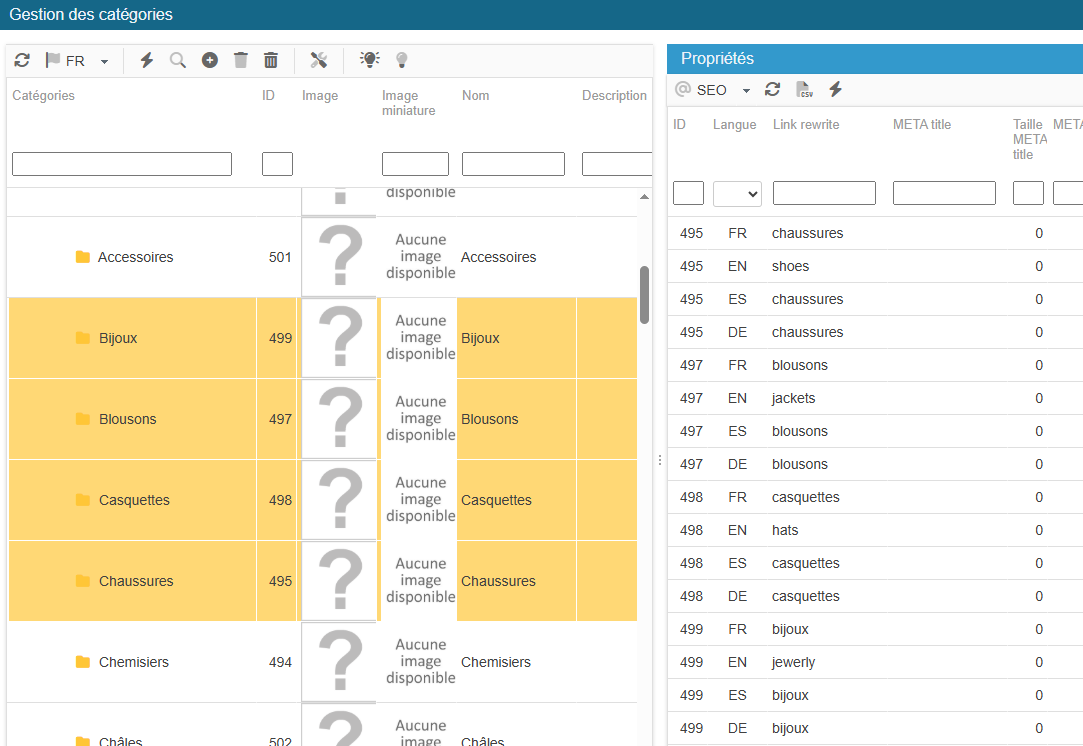Viewport: 1083px width, 746px height.
Task: Click lightning bolt in Propriétés toolbar
Action: tap(835, 89)
